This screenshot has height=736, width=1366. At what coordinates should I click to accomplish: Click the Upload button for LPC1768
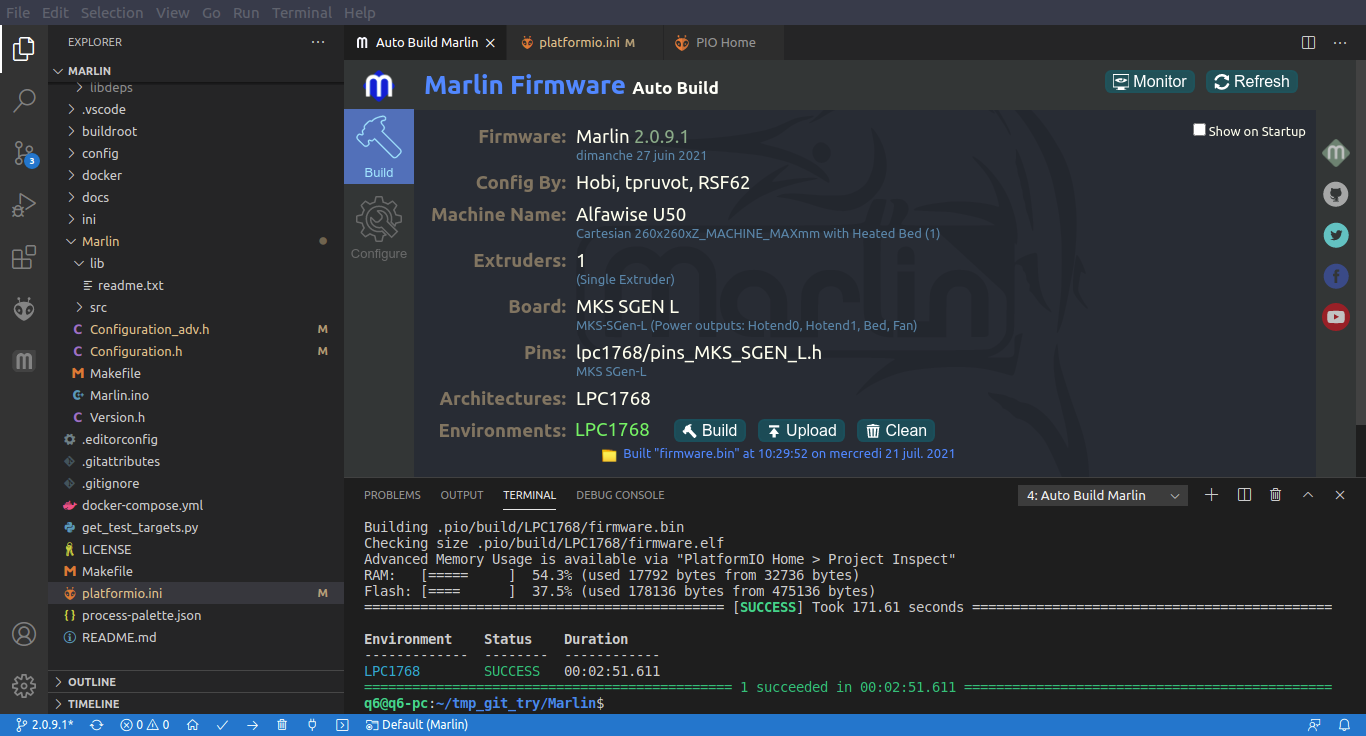801,431
